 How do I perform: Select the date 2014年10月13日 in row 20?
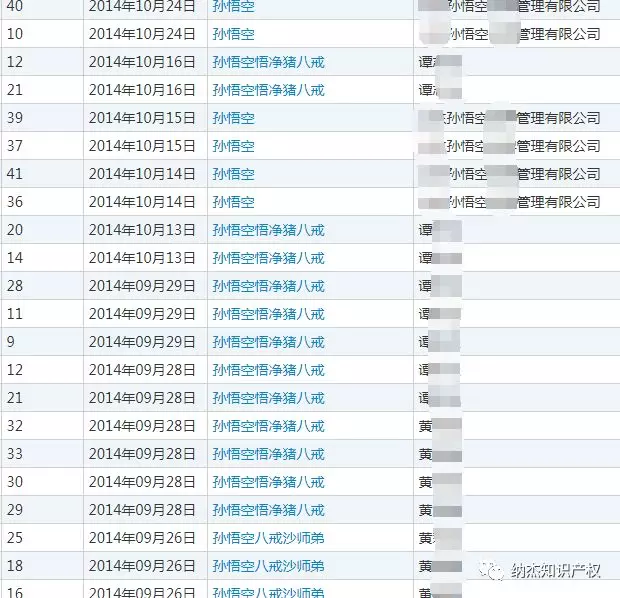(142, 230)
